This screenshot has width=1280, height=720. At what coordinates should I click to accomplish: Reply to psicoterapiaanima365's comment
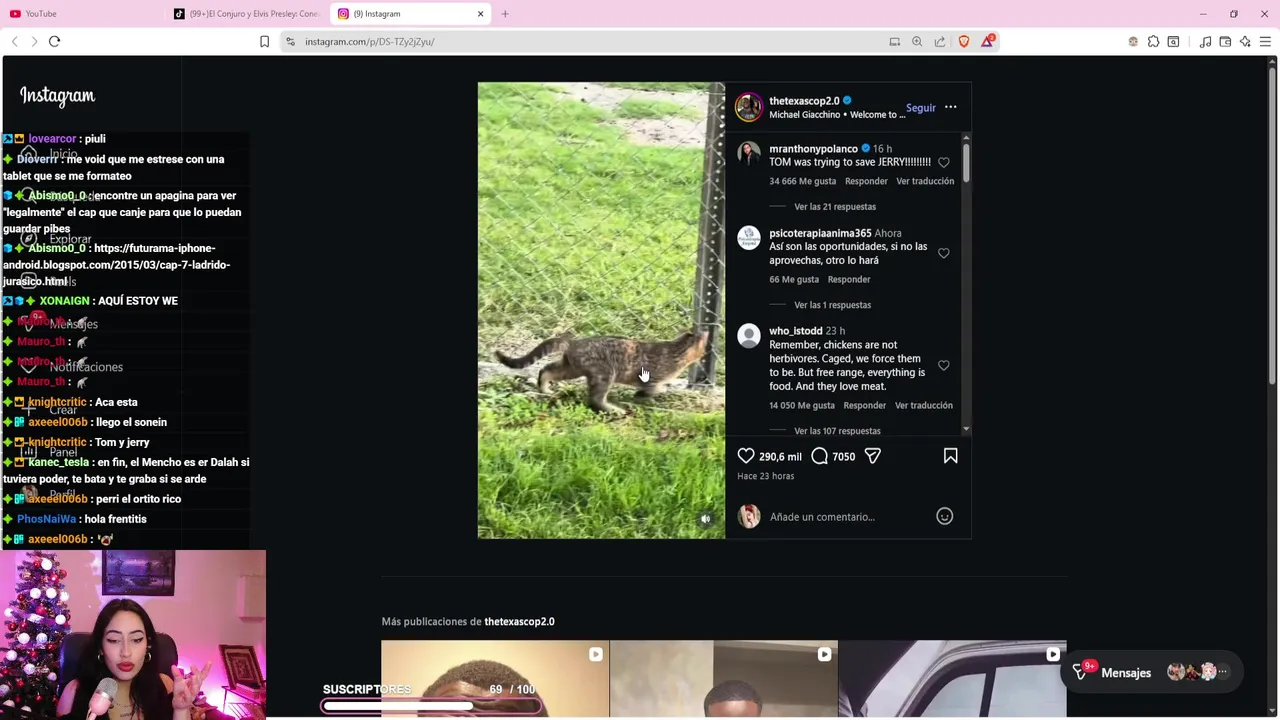point(849,279)
